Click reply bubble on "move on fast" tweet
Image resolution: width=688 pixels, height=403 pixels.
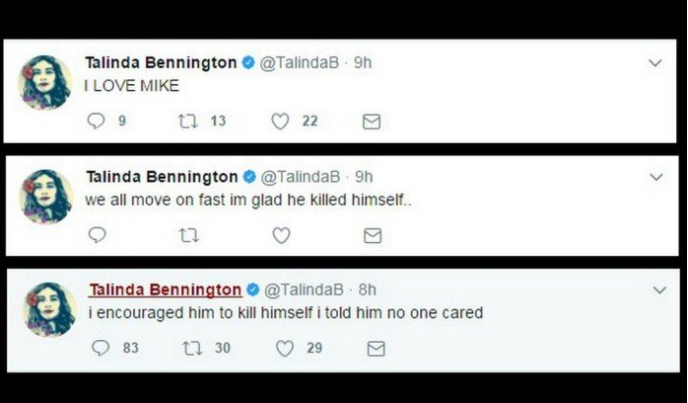pos(97,235)
